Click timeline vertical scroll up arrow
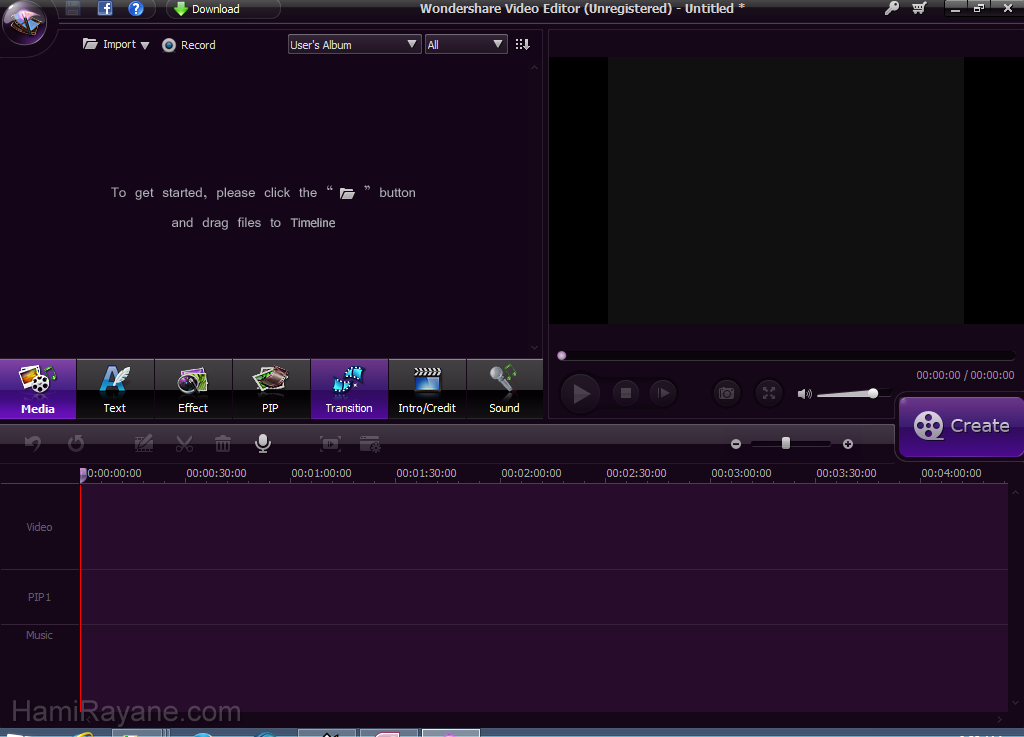Image resolution: width=1024 pixels, height=737 pixels. 1016,492
